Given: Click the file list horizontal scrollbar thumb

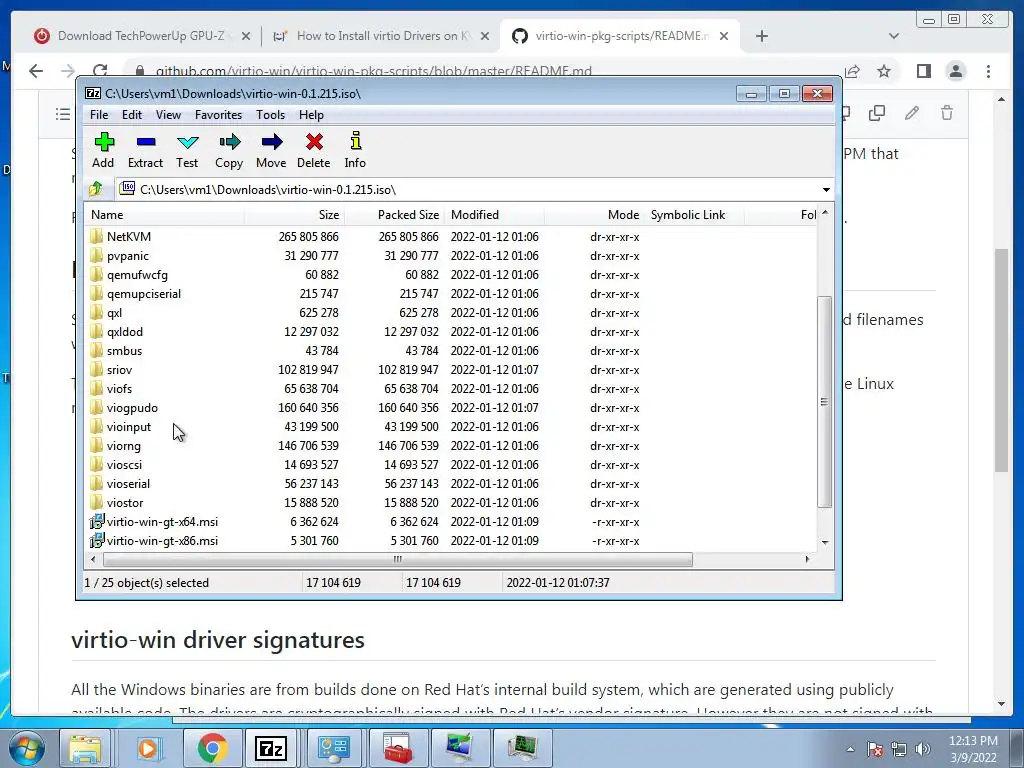Looking at the screenshot, I should tap(398, 560).
